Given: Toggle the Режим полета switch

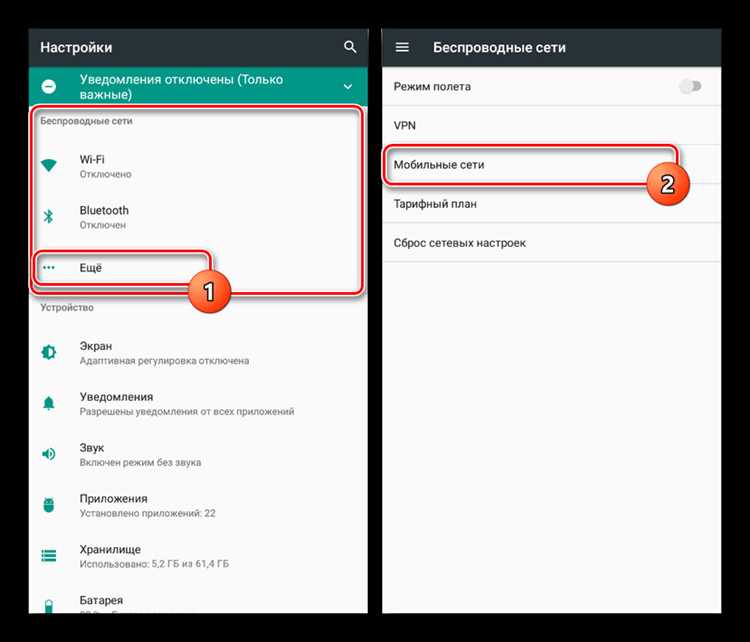Looking at the screenshot, I should pos(689,87).
